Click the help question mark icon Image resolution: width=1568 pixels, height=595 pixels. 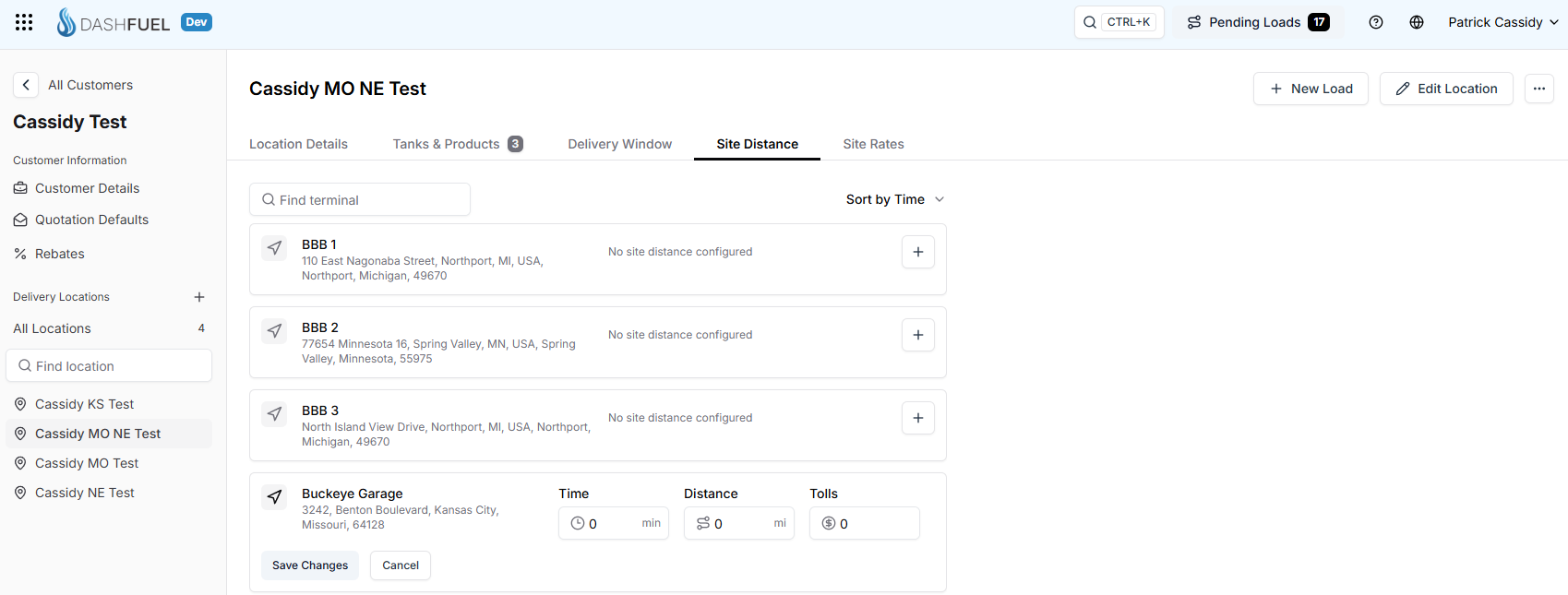pos(1375,22)
